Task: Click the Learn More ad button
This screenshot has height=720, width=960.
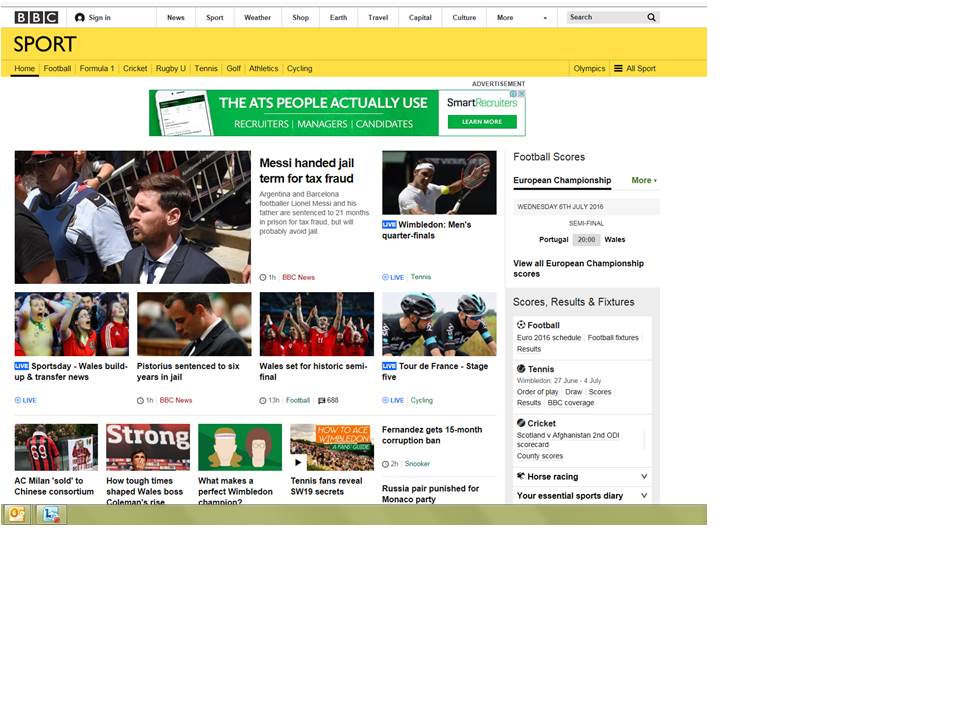Action: tap(482, 122)
